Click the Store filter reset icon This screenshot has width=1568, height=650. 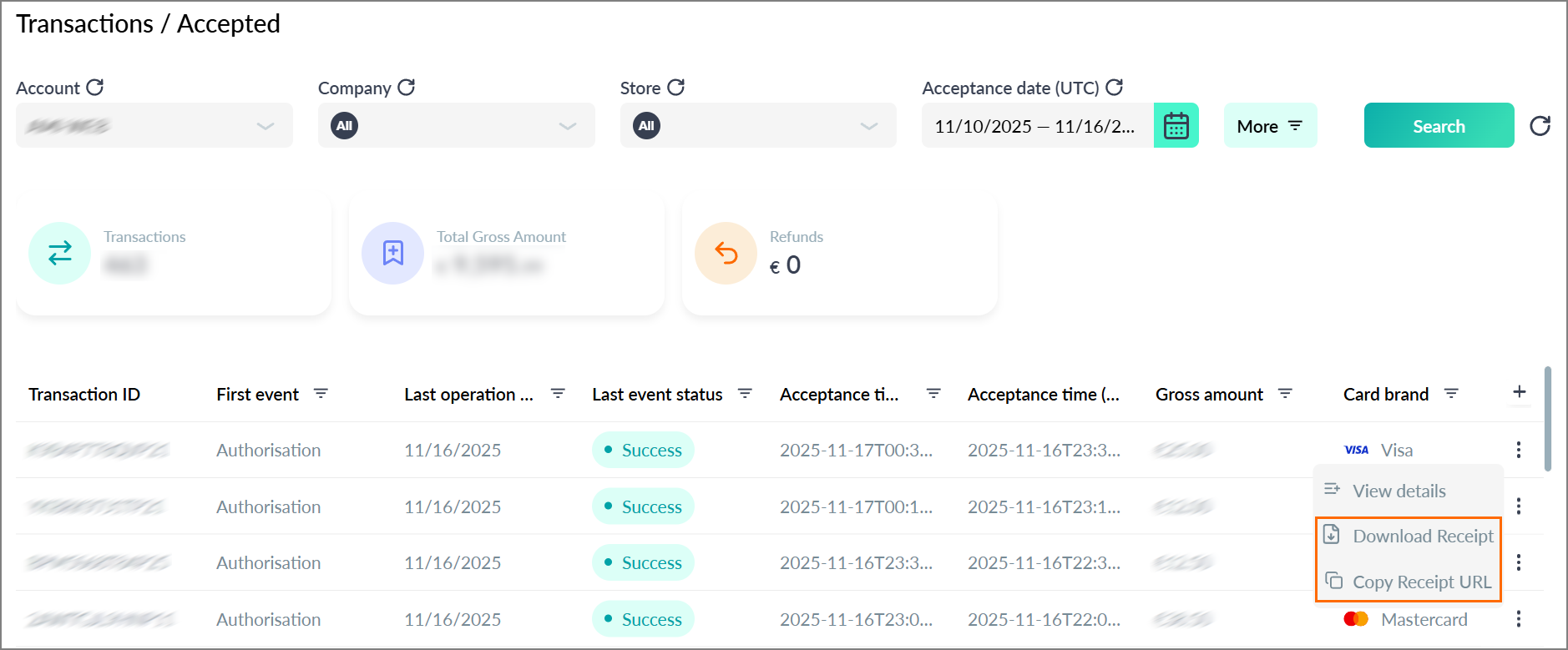pyautogui.click(x=676, y=87)
